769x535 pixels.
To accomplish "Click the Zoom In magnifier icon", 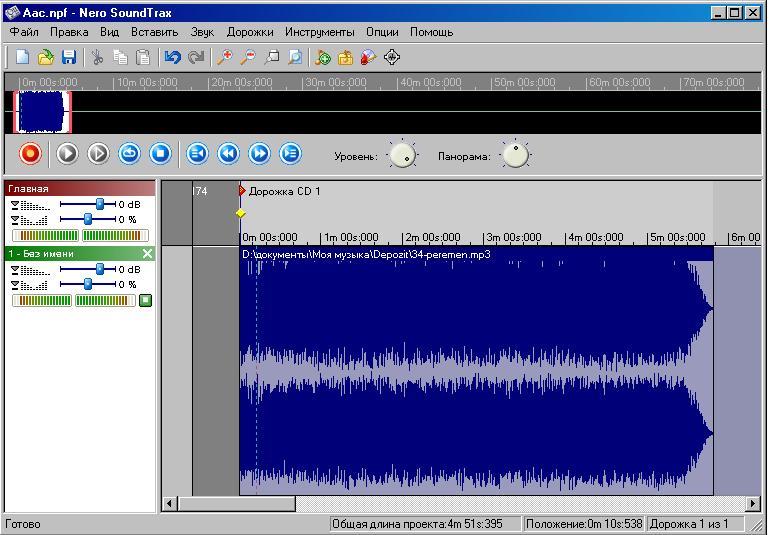I will click(224, 58).
